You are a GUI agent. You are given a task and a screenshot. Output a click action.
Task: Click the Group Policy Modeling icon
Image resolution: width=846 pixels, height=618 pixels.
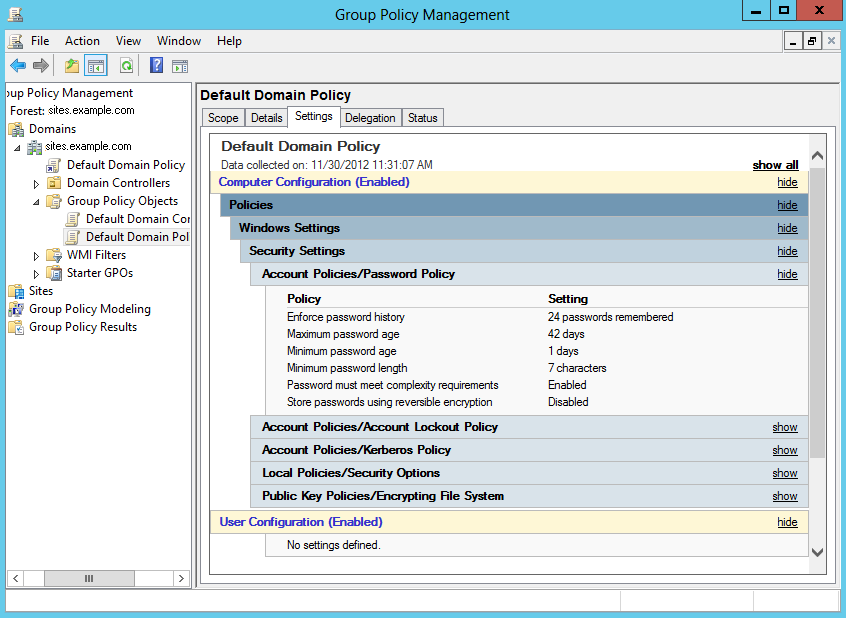click(16, 309)
